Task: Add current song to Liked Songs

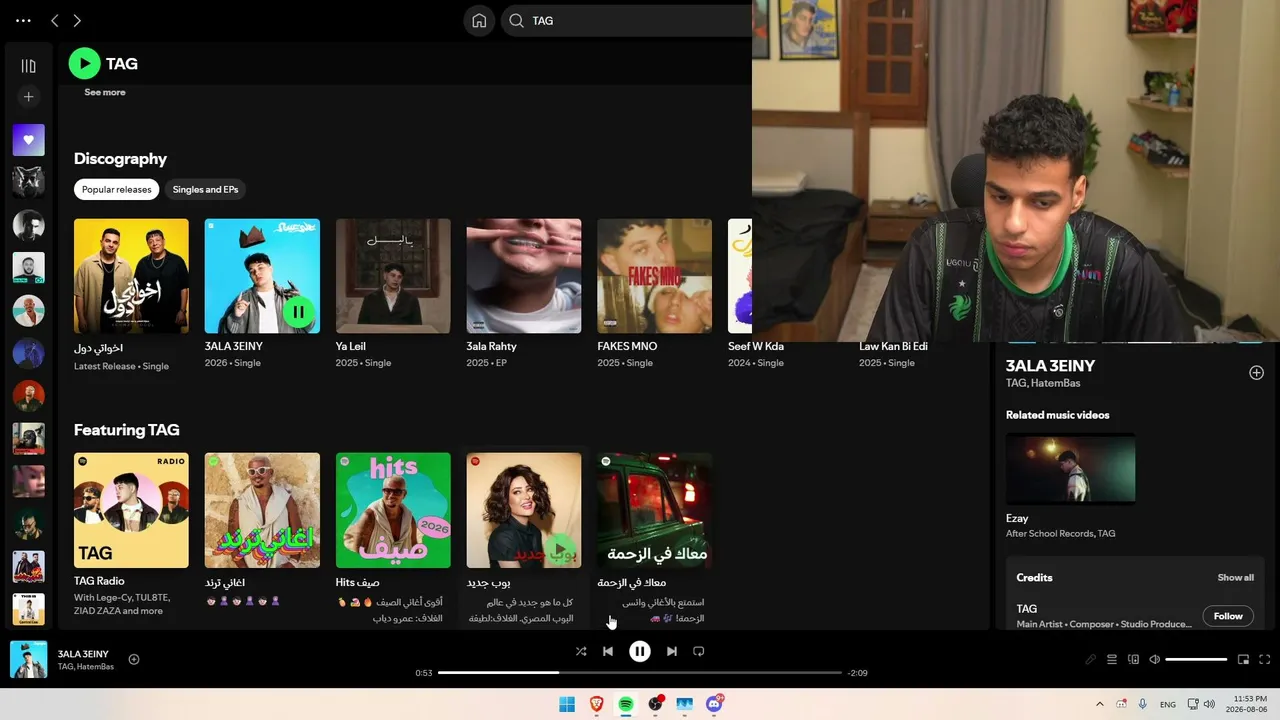Action: click(x=134, y=659)
